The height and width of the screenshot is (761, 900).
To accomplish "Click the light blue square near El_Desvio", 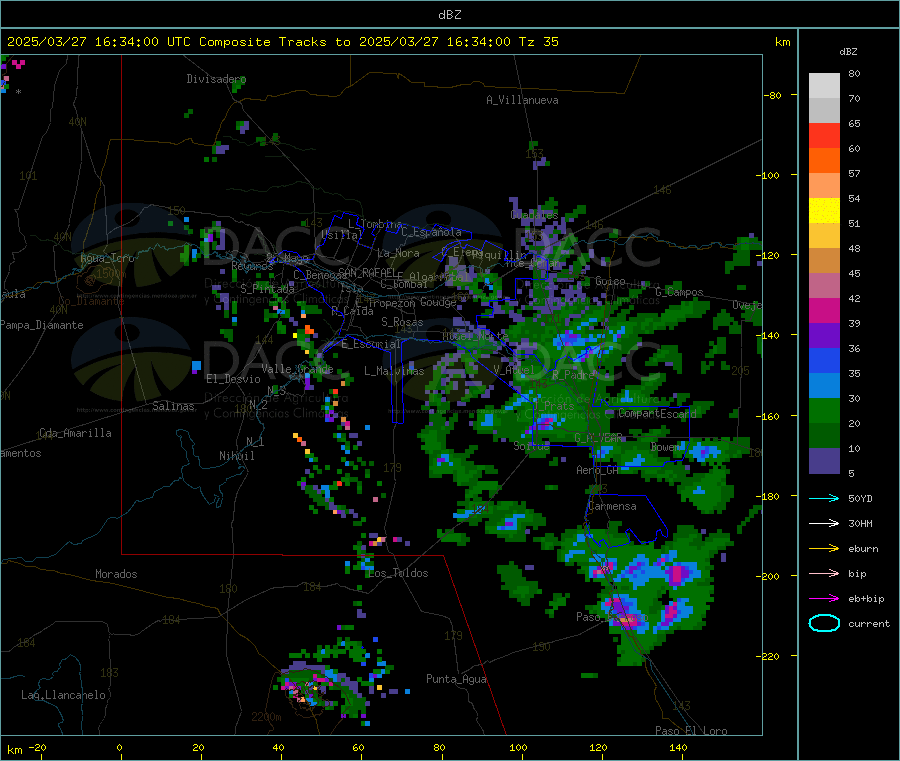I will [x=196, y=365].
